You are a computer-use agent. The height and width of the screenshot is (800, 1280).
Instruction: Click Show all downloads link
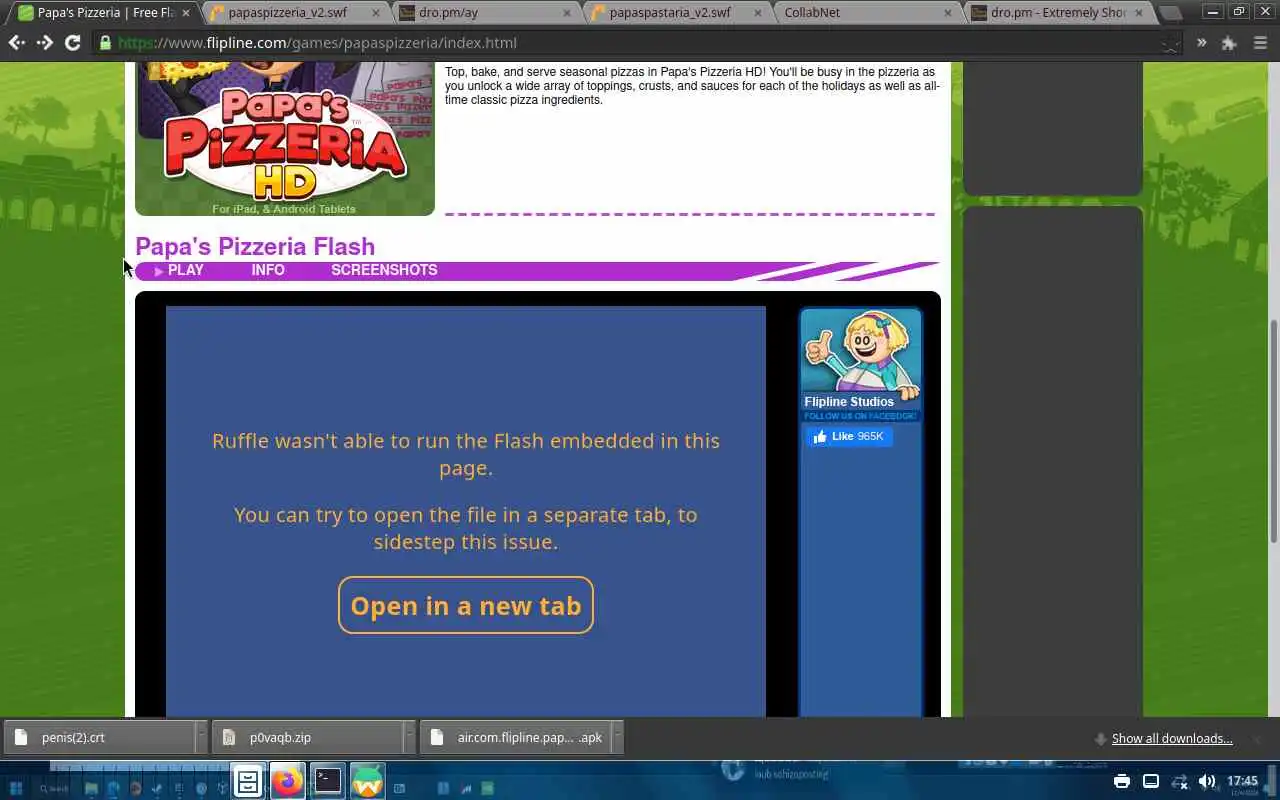(x=1172, y=738)
